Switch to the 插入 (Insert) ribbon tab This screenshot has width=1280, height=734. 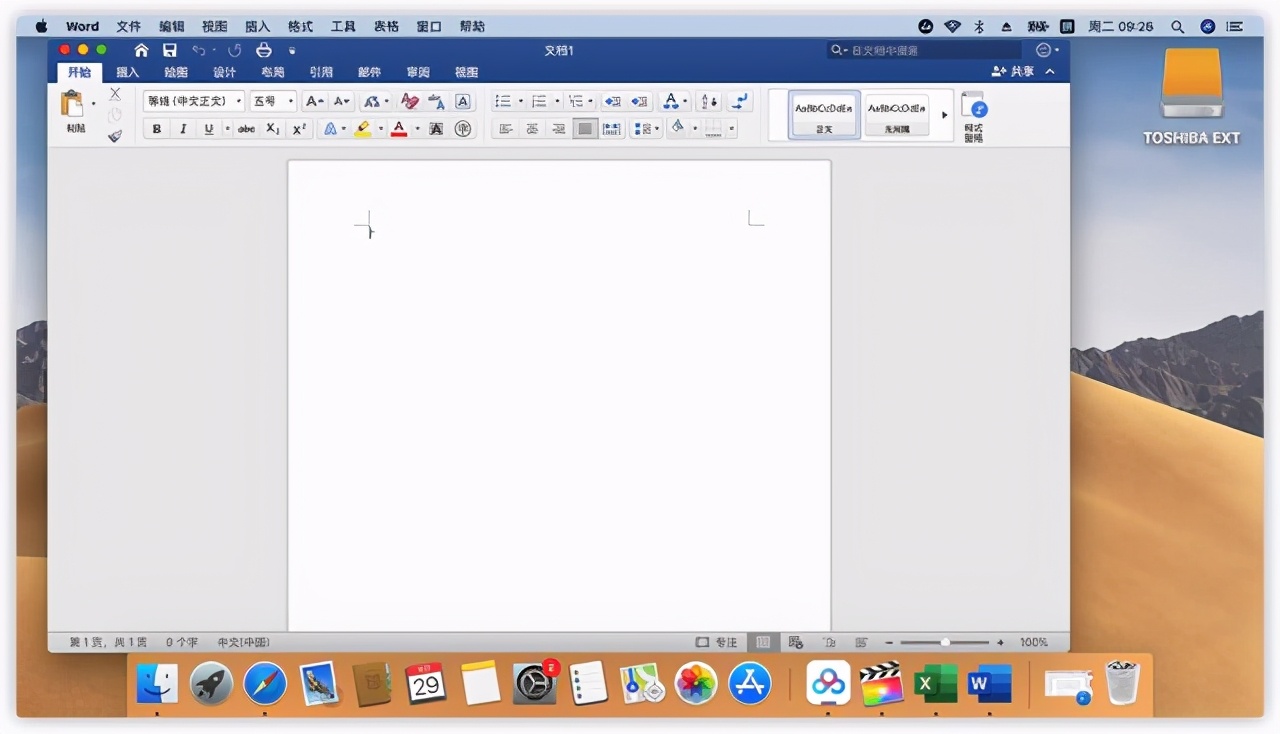click(x=128, y=72)
